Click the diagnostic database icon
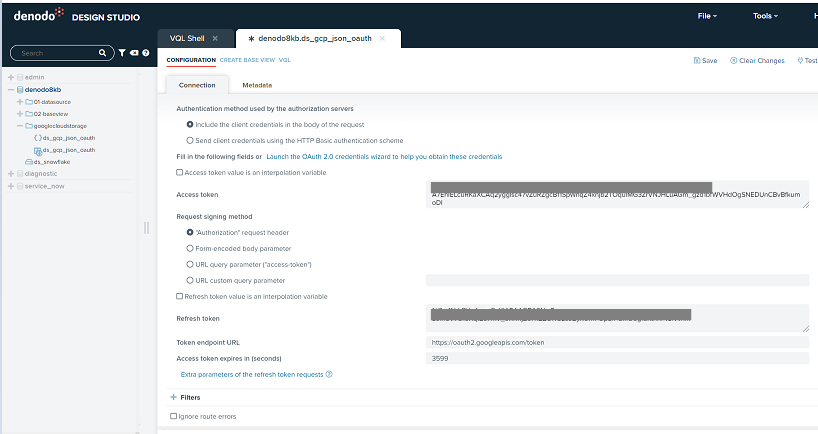This screenshot has height=434, width=818. coord(20,174)
